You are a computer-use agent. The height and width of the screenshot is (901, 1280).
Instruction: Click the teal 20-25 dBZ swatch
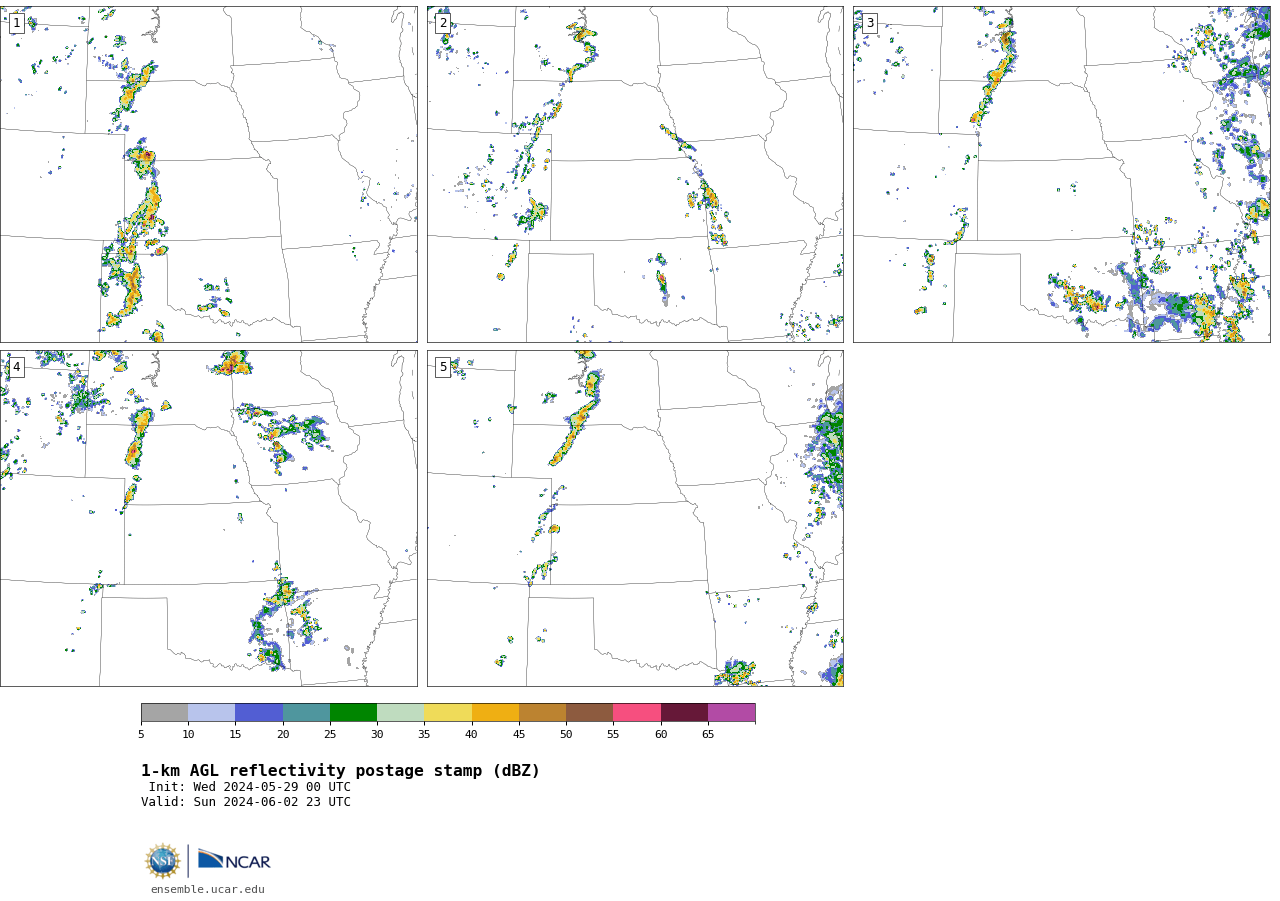point(306,713)
